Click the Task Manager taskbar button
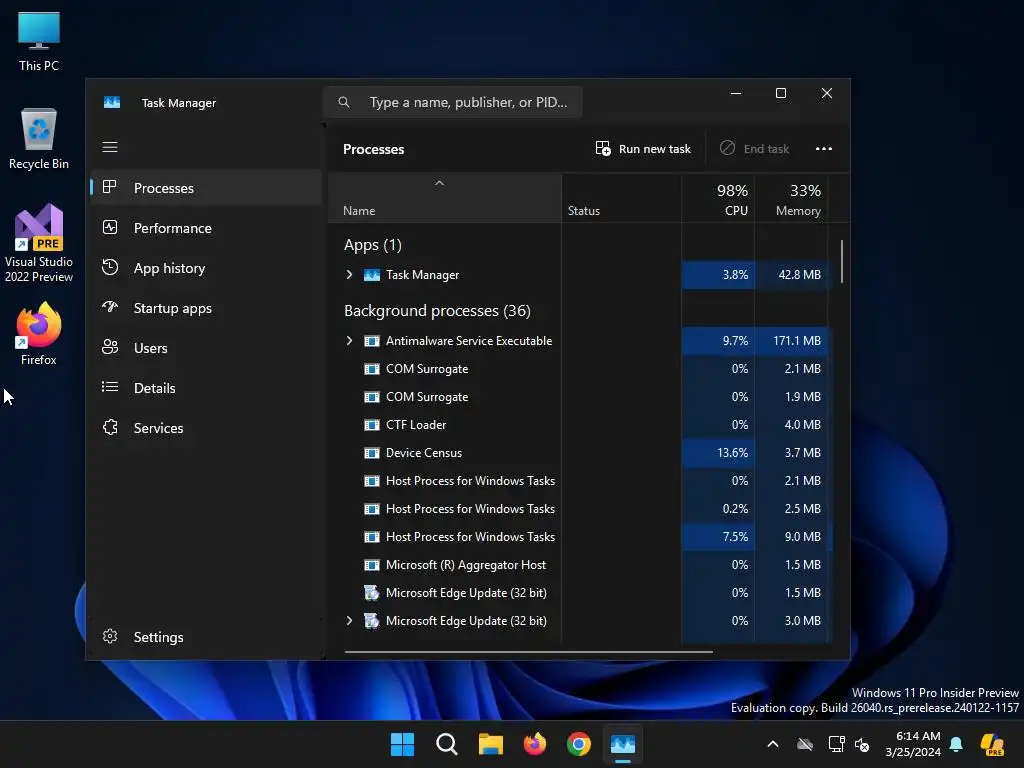Viewport: 1024px width, 768px height. click(622, 744)
